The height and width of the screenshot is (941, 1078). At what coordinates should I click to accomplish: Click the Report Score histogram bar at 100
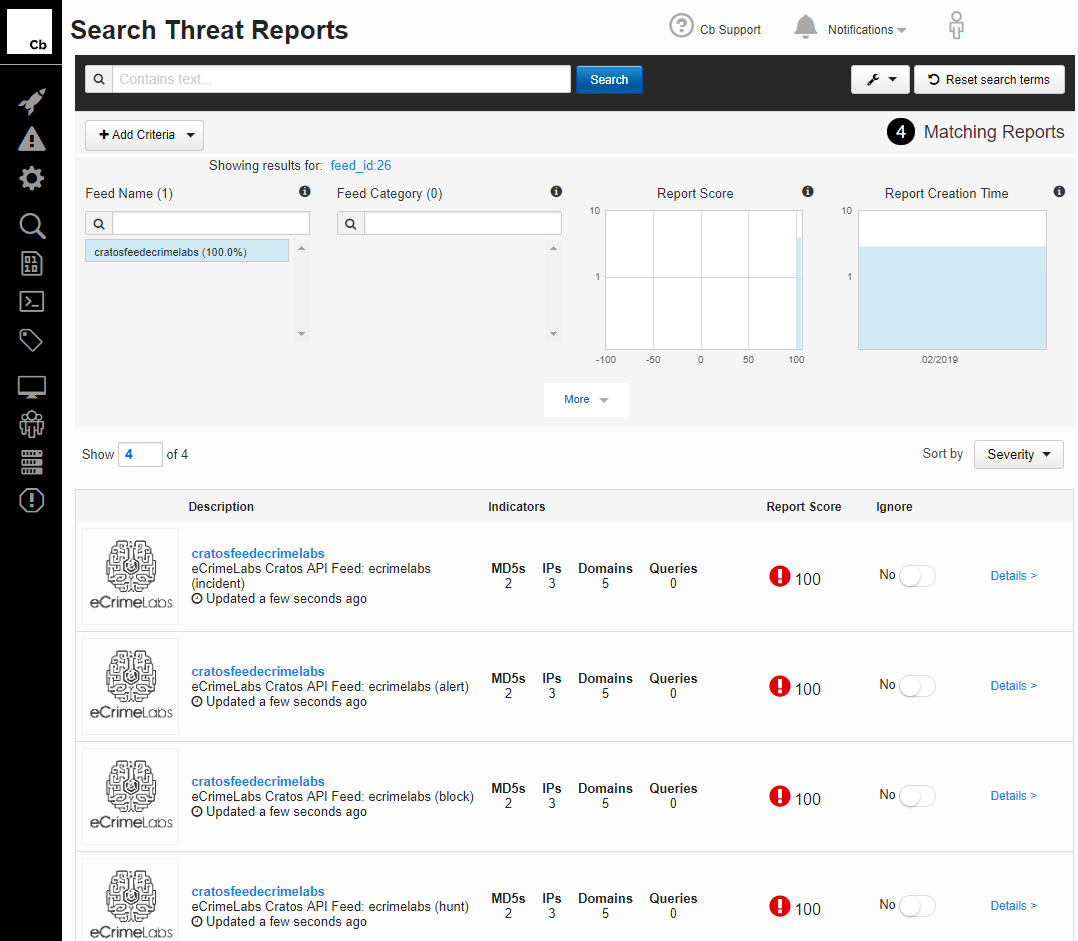(x=799, y=294)
